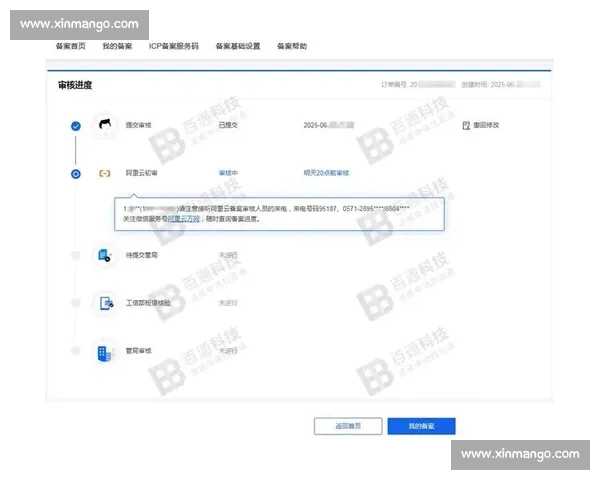The image size is (600, 480).
Task: Click the grey step marker for 工信部短信核验
Action: pyautogui.click(x=76, y=303)
